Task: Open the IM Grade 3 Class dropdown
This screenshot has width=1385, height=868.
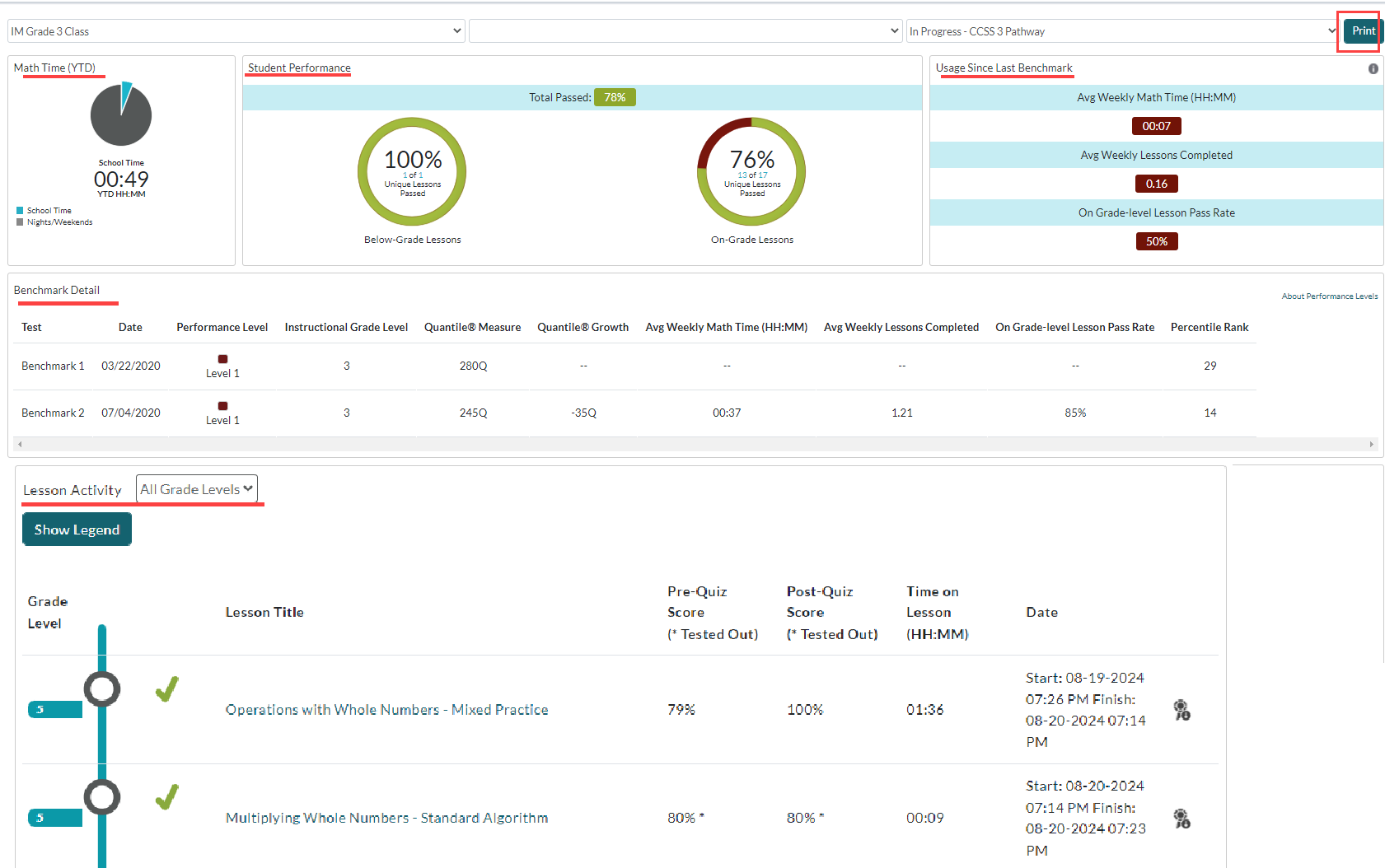Action: [236, 31]
